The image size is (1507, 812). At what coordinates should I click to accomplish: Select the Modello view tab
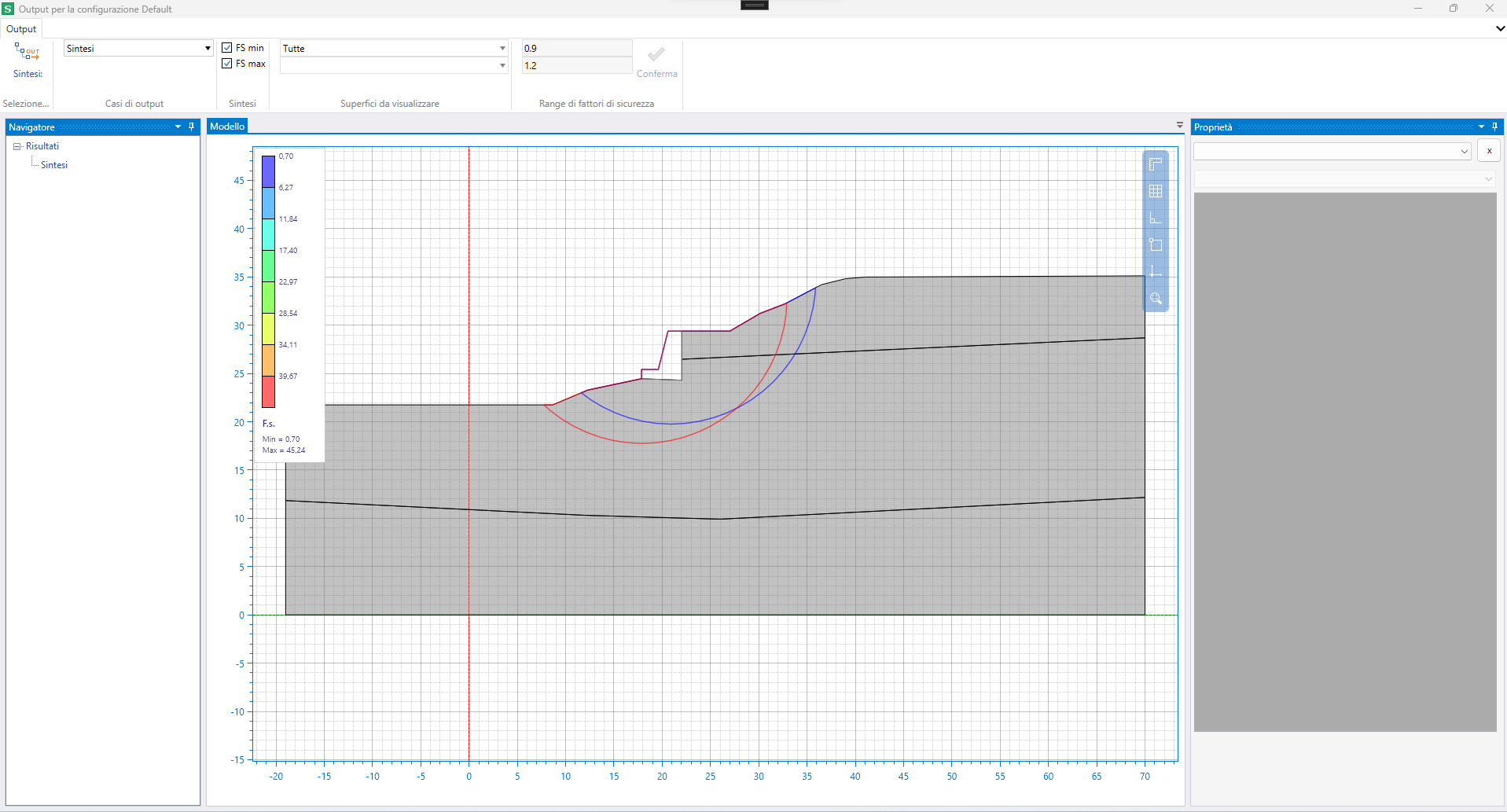pos(227,126)
